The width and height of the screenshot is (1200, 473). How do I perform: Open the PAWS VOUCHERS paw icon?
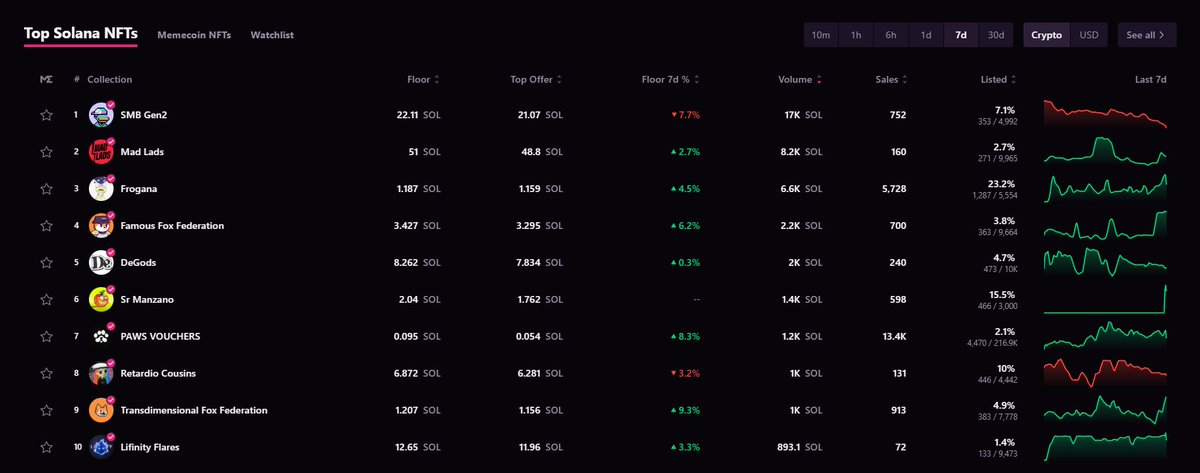pyautogui.click(x=100, y=336)
